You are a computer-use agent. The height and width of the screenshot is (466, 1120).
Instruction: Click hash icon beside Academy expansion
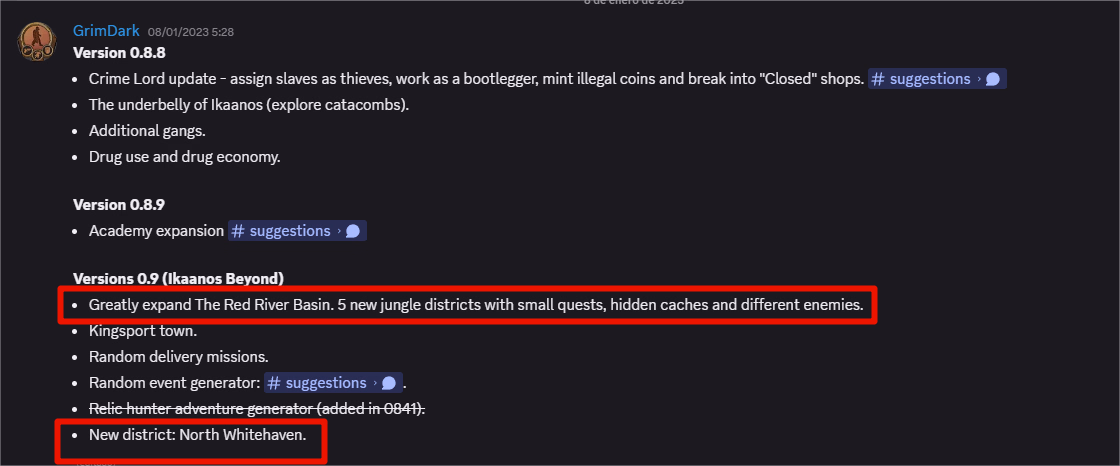pos(238,231)
